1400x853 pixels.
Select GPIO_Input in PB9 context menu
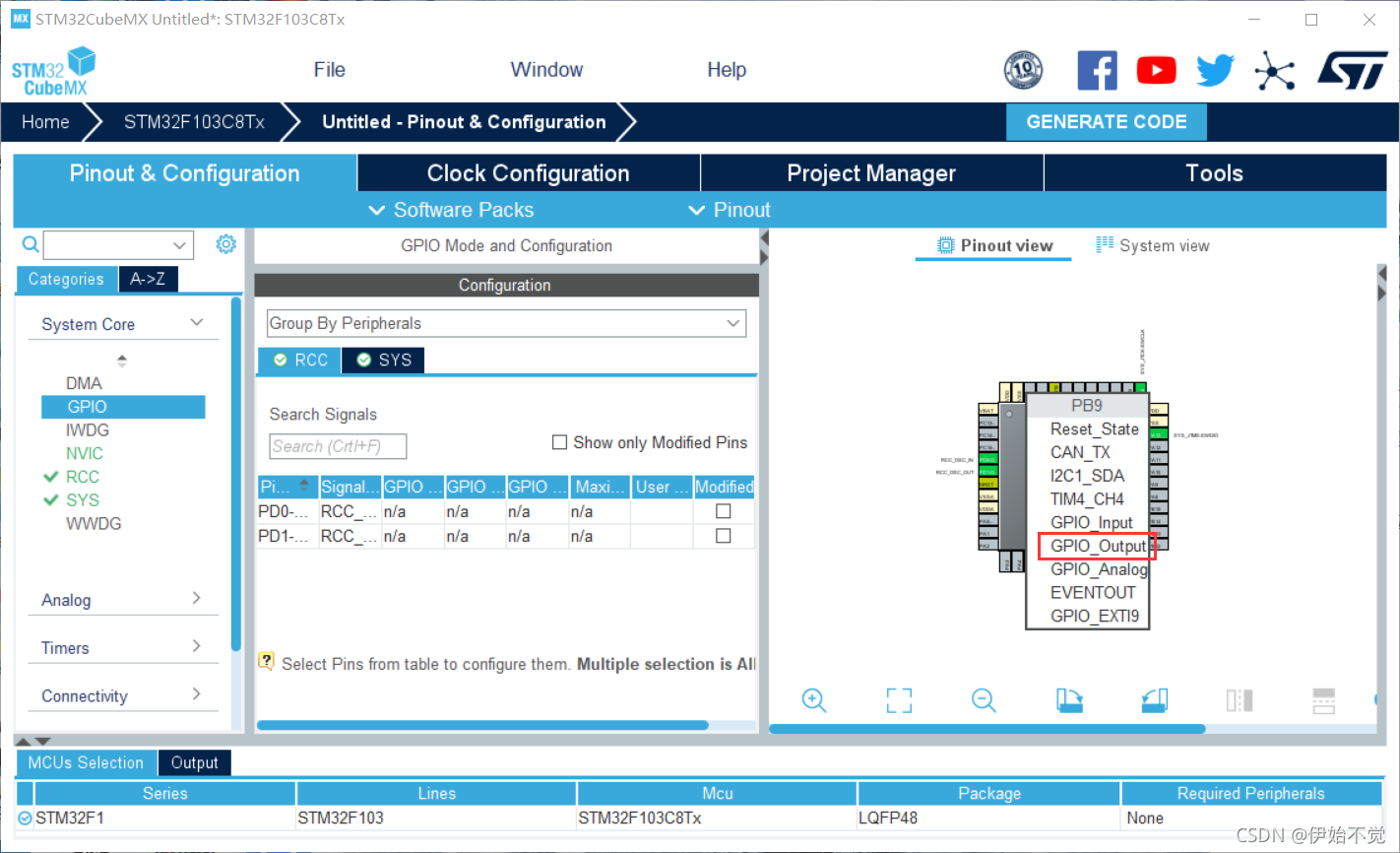pos(1091,522)
